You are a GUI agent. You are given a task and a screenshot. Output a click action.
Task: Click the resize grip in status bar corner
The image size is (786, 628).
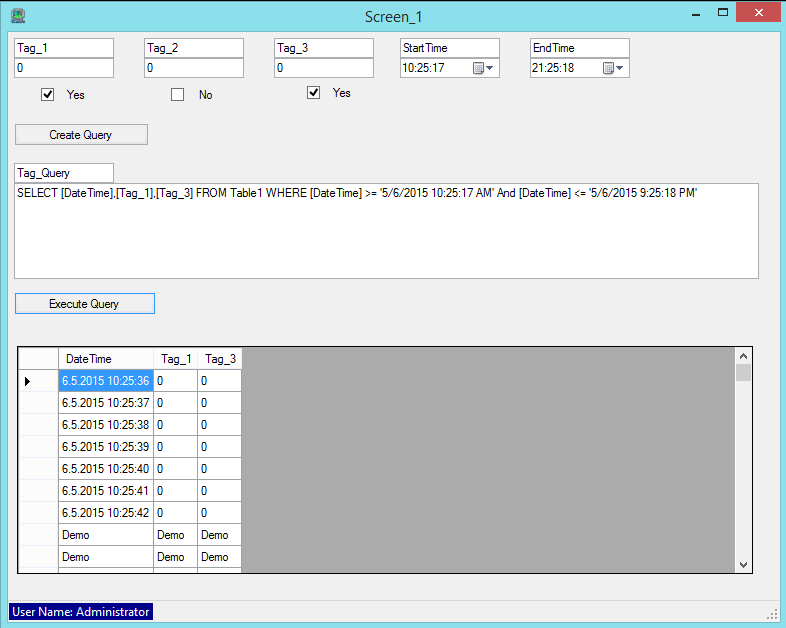tap(771, 613)
